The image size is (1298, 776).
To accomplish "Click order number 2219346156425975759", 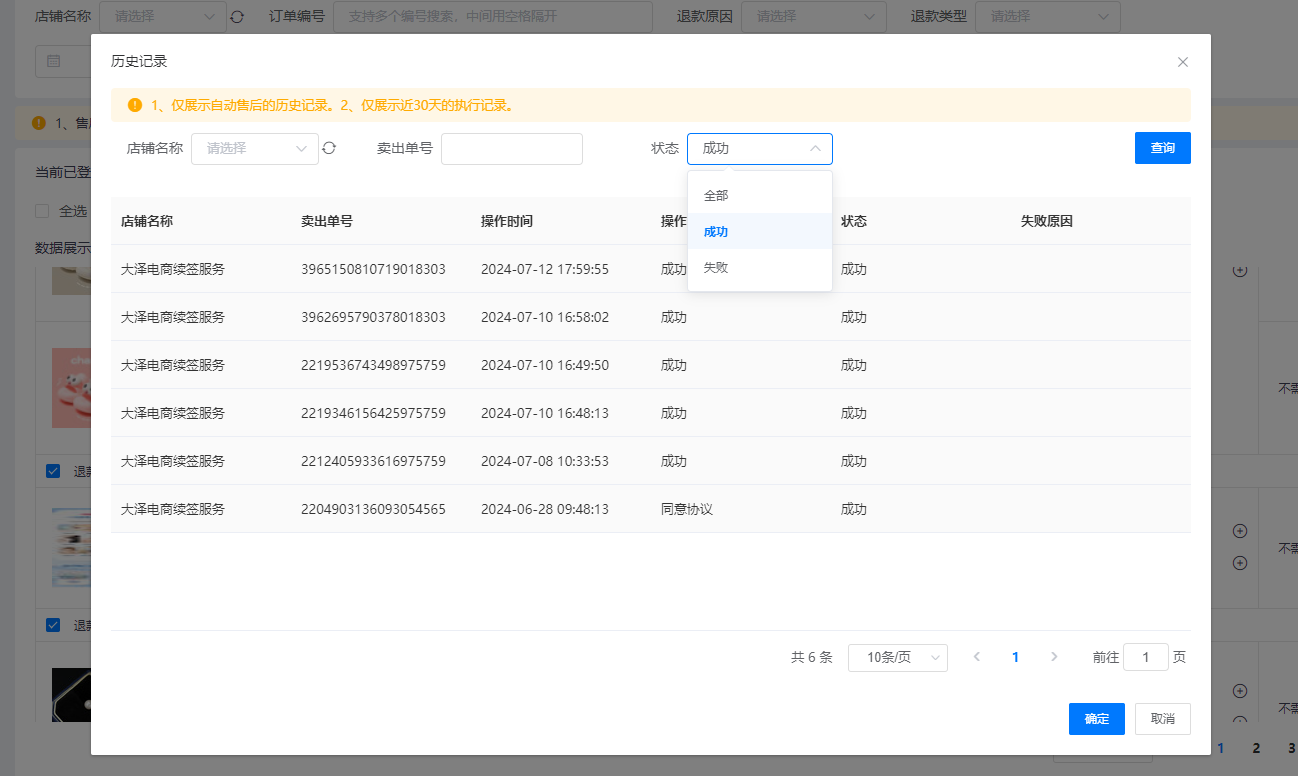I will (373, 413).
